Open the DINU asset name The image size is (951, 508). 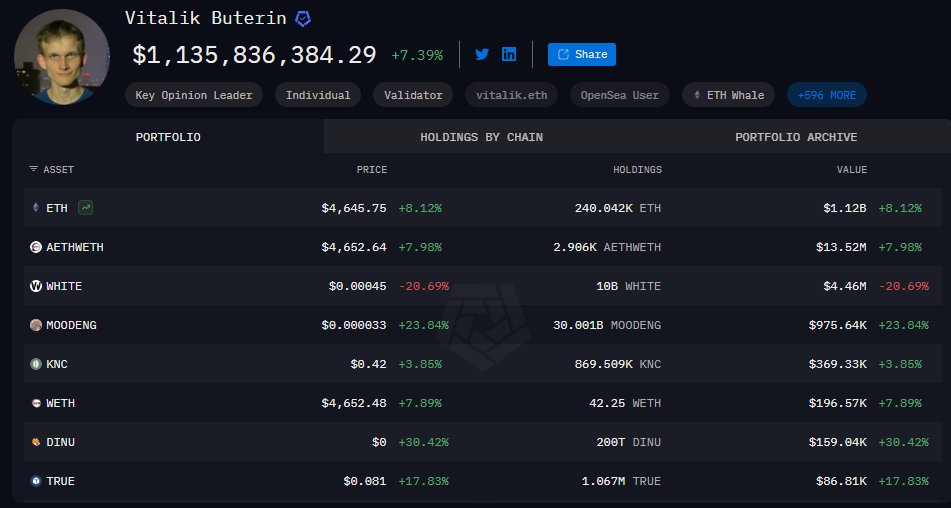[x=61, y=442]
